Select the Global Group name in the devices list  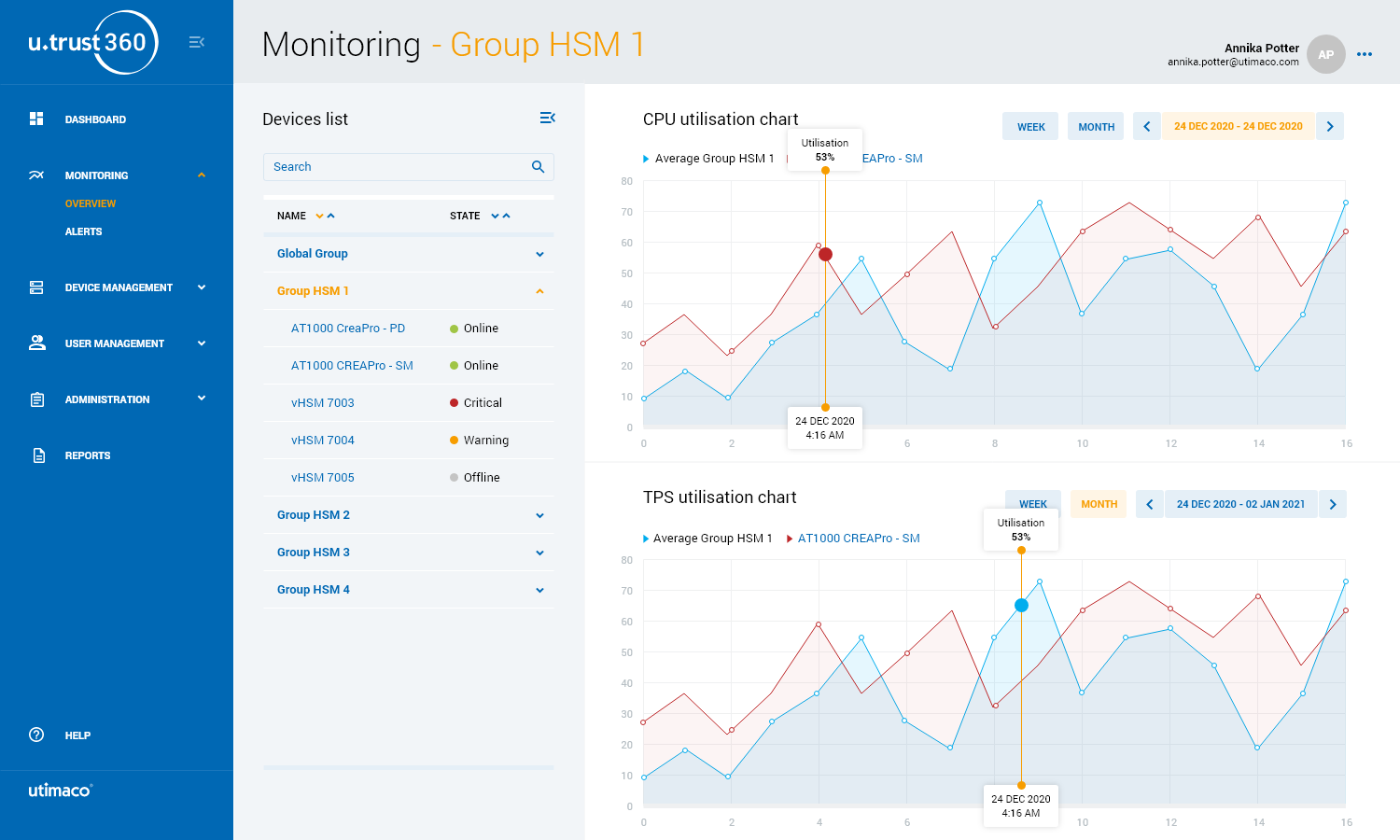[x=313, y=254]
